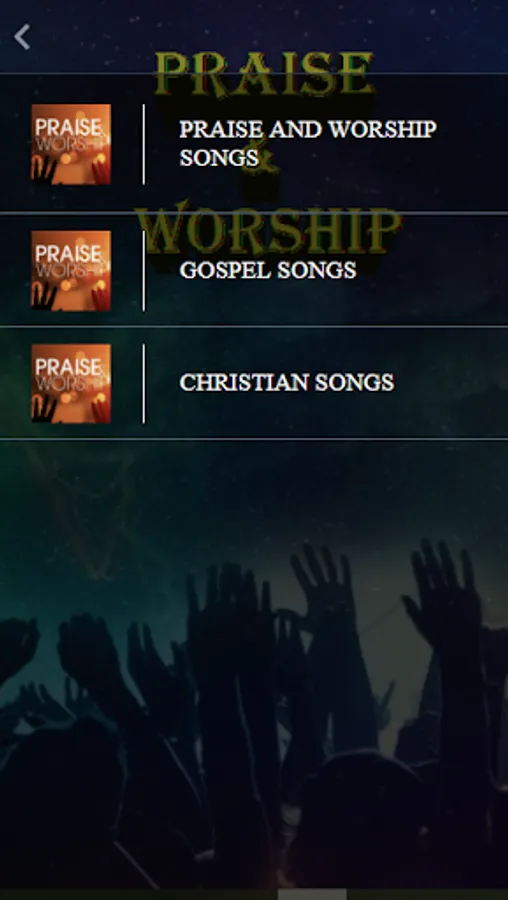Tap the Gospel Songs album cover image

point(71,270)
